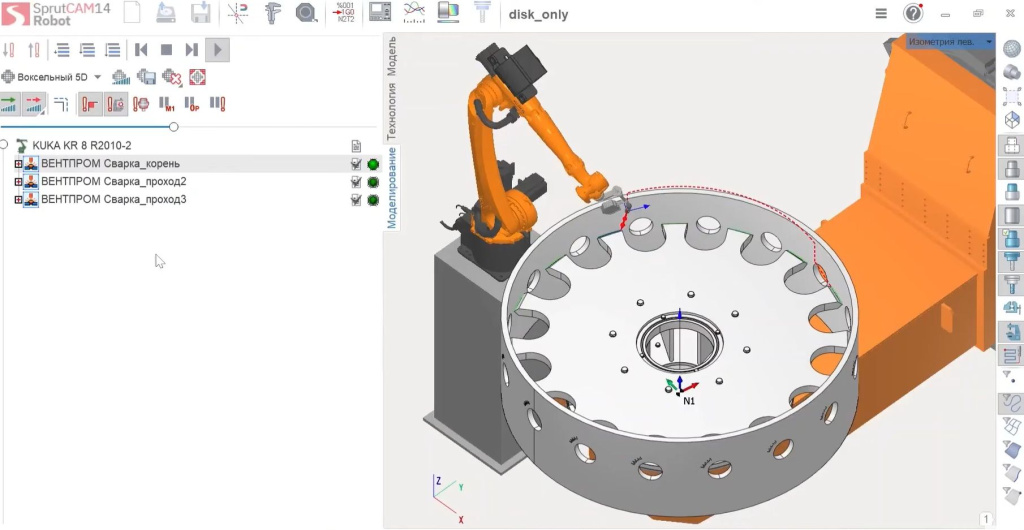Switch to the Модель tab

(x=392, y=57)
